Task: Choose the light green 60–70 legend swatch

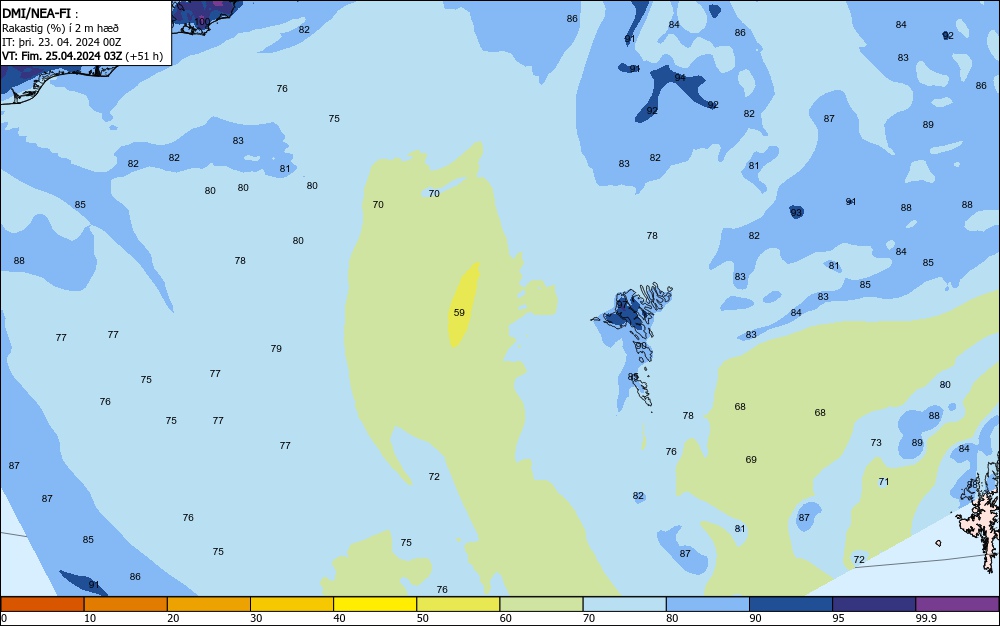Action: tap(541, 604)
